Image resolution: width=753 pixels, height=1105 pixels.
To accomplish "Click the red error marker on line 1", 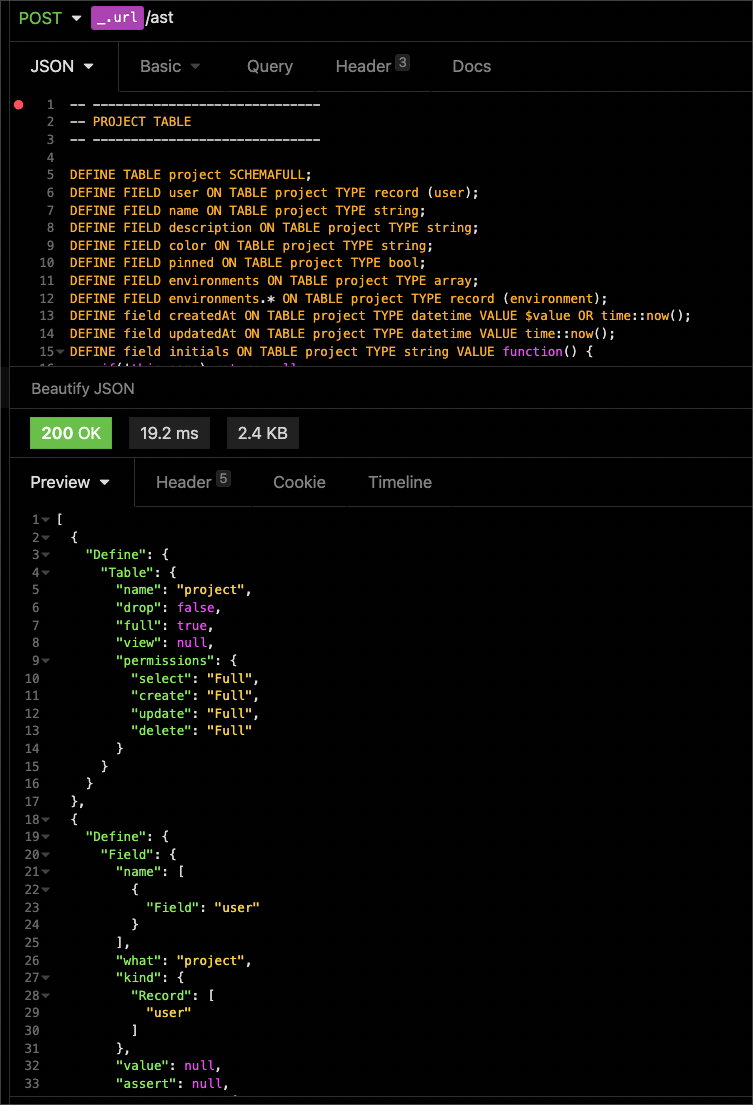I will (x=19, y=104).
